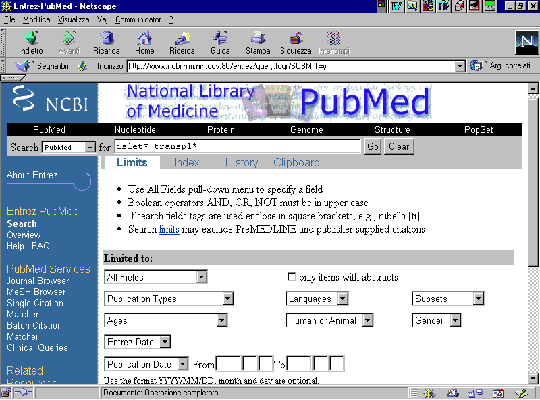The width and height of the screenshot is (540, 400).
Task: Open Nucleotide in the black navigation bar
Action: pyautogui.click(x=135, y=130)
